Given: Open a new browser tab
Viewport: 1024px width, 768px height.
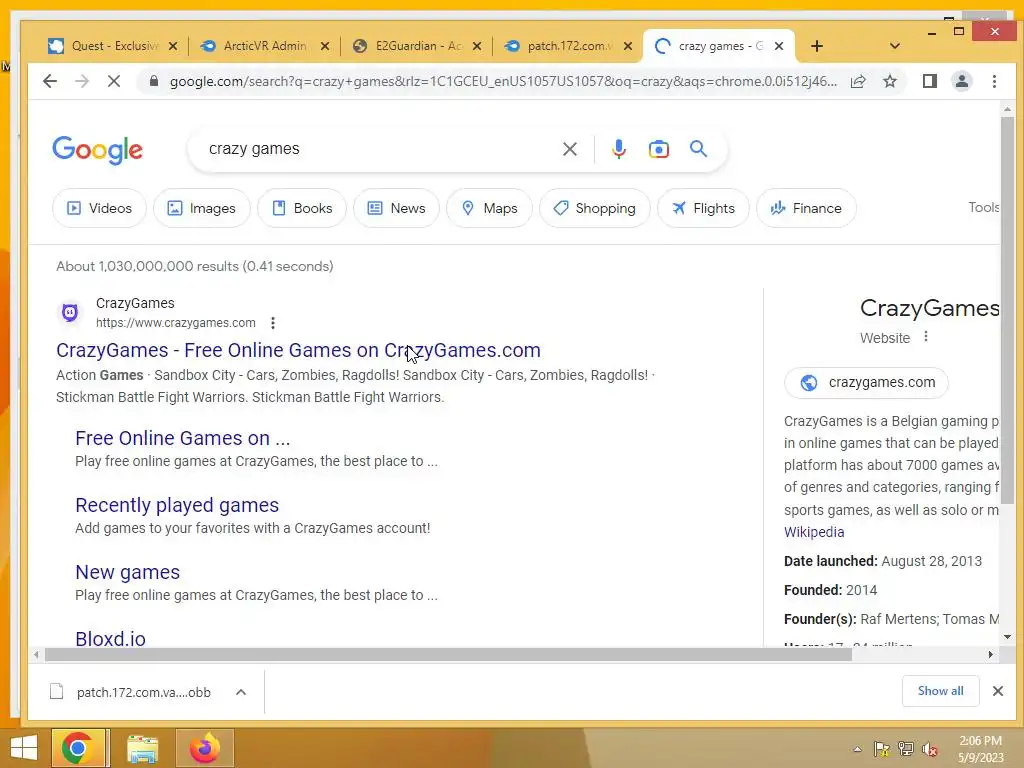Looking at the screenshot, I should point(816,46).
